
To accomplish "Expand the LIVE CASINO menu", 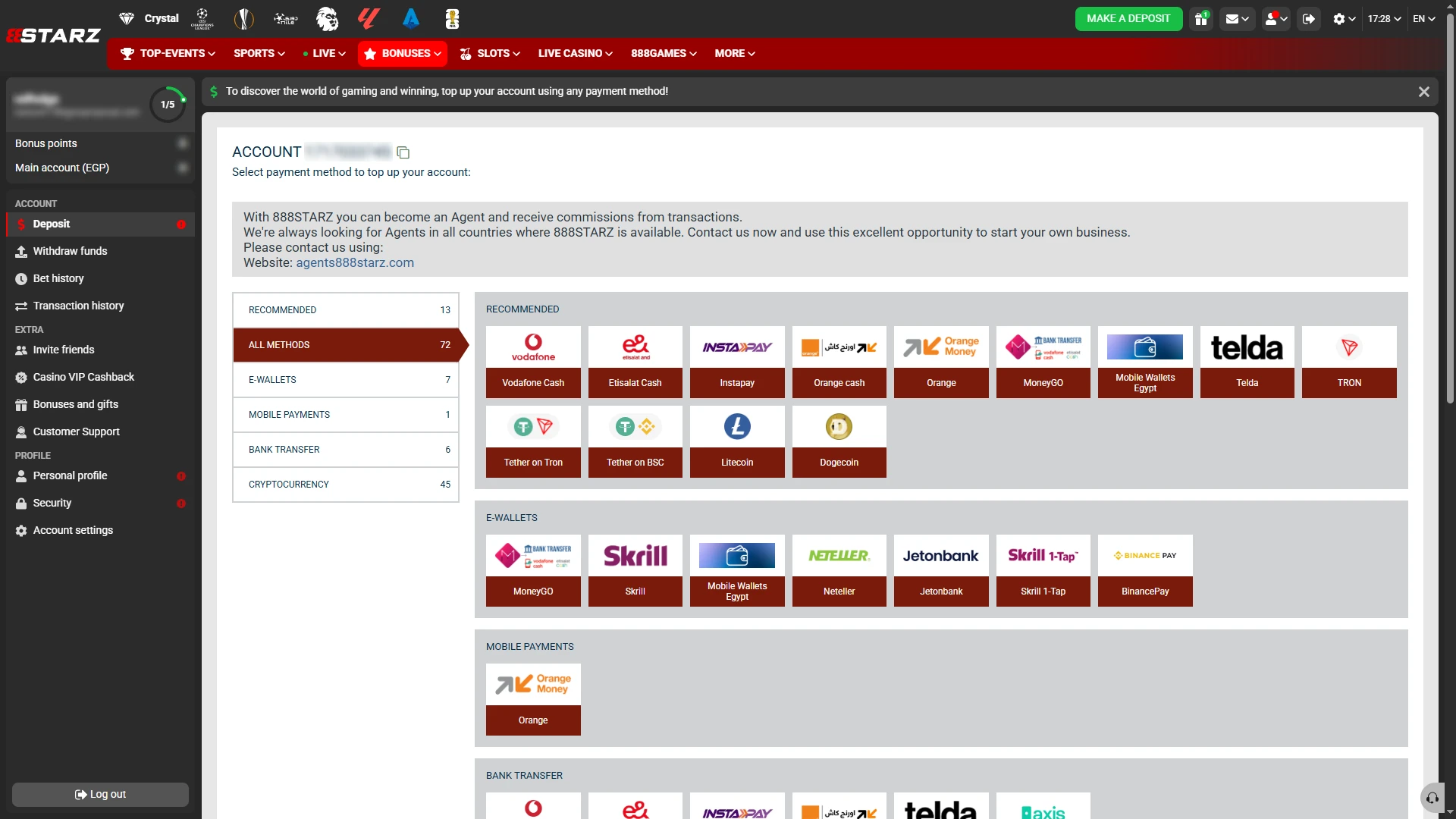I will (576, 54).
